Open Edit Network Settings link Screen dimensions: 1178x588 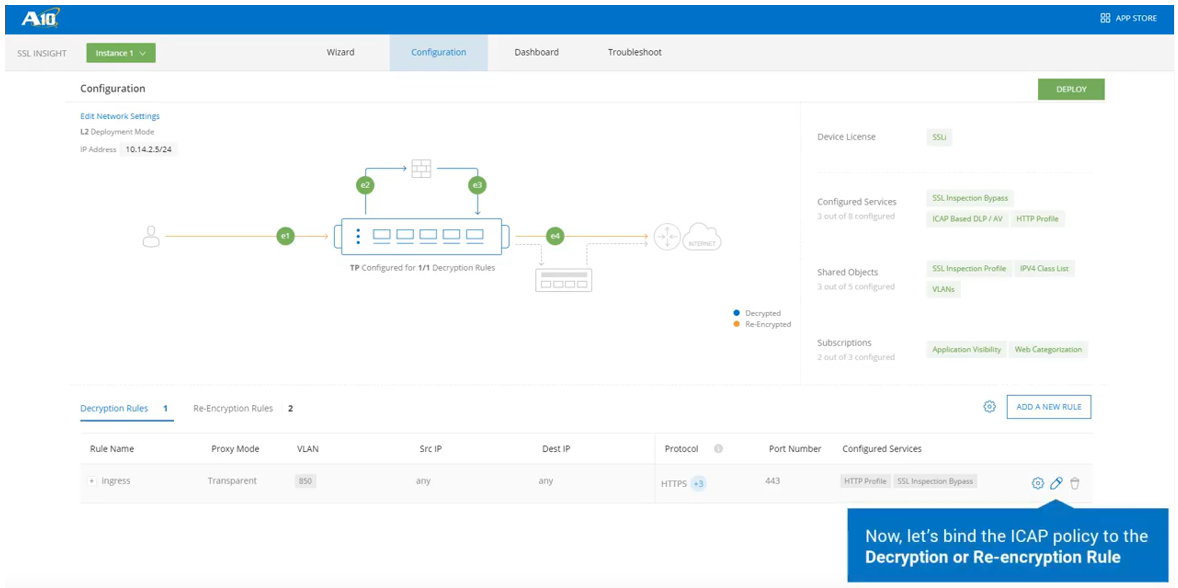click(x=120, y=116)
